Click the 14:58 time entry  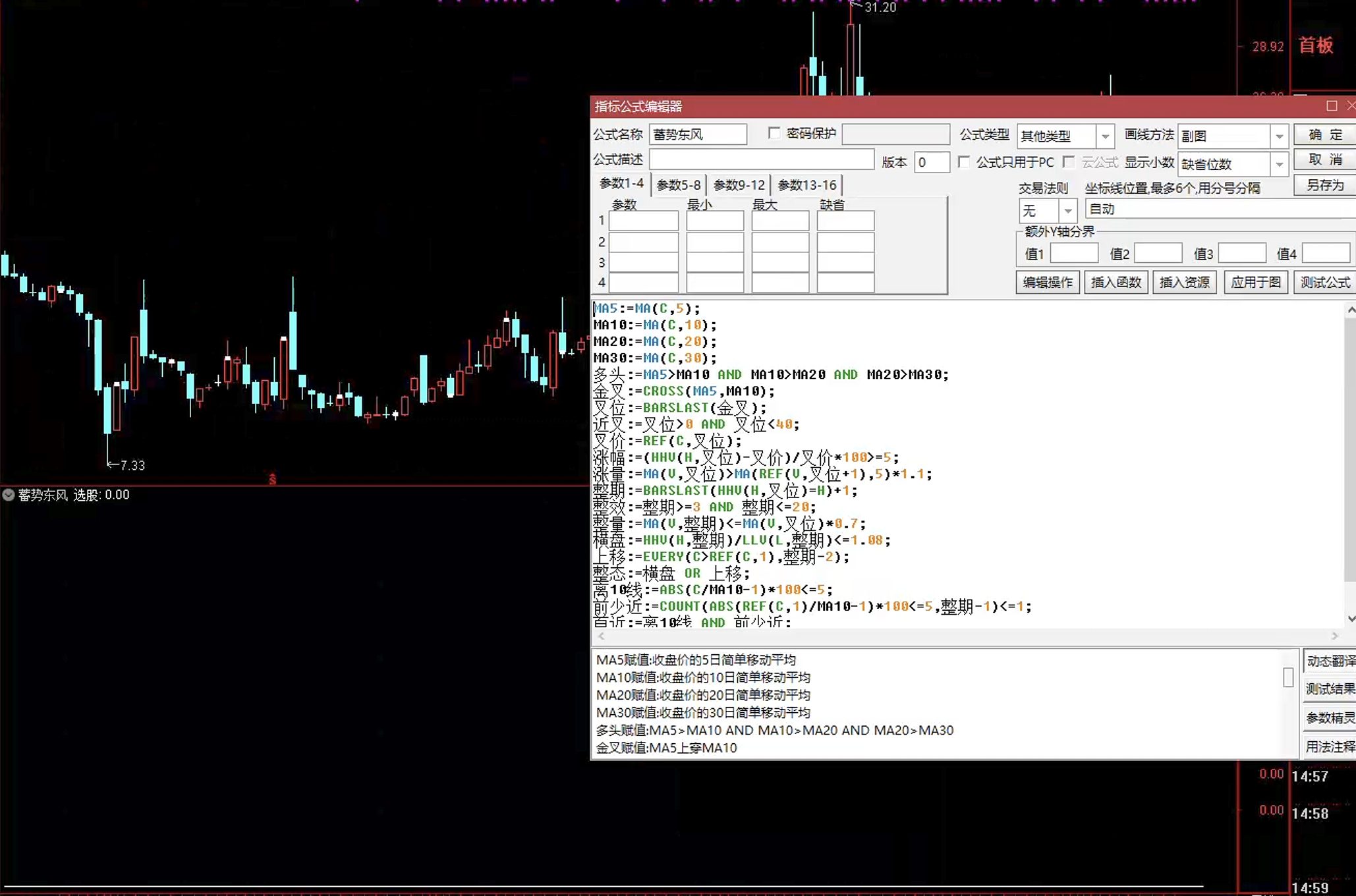[x=1310, y=814]
